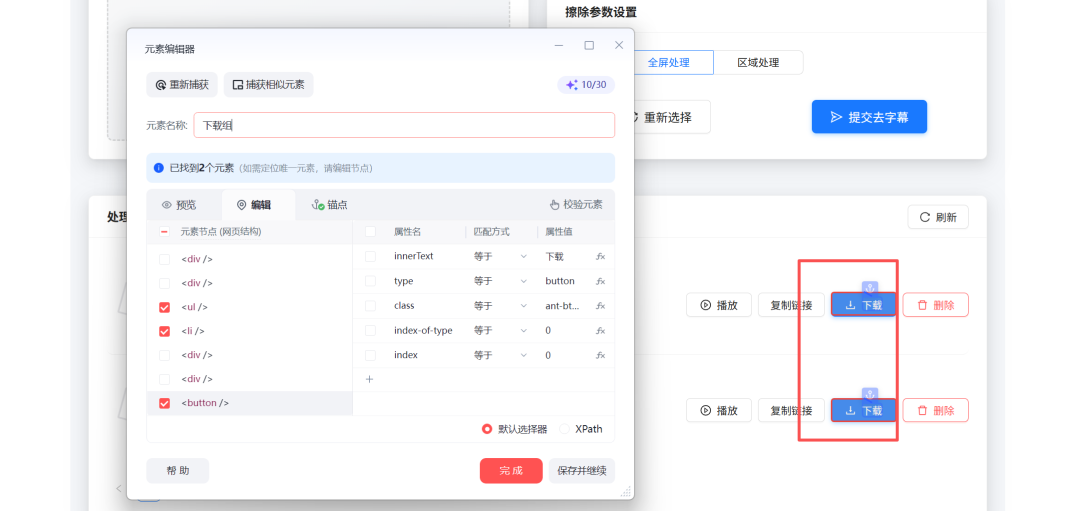Click the 捕获相似元素 button
This screenshot has height=511, width=1080.
[x=268, y=85]
